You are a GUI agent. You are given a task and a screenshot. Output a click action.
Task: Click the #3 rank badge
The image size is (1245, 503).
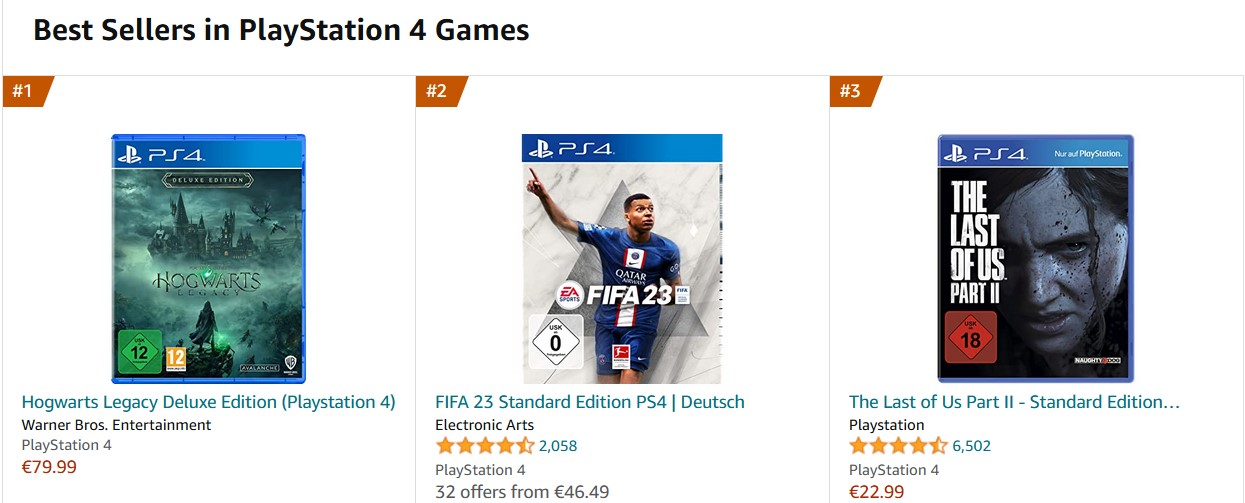[851, 91]
